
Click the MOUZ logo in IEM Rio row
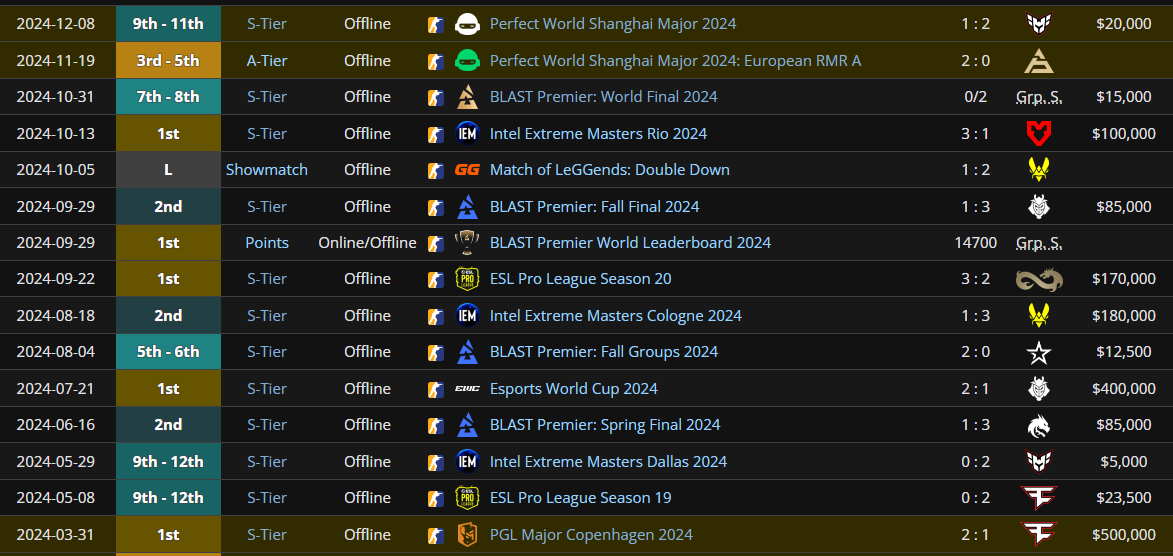(1039, 134)
